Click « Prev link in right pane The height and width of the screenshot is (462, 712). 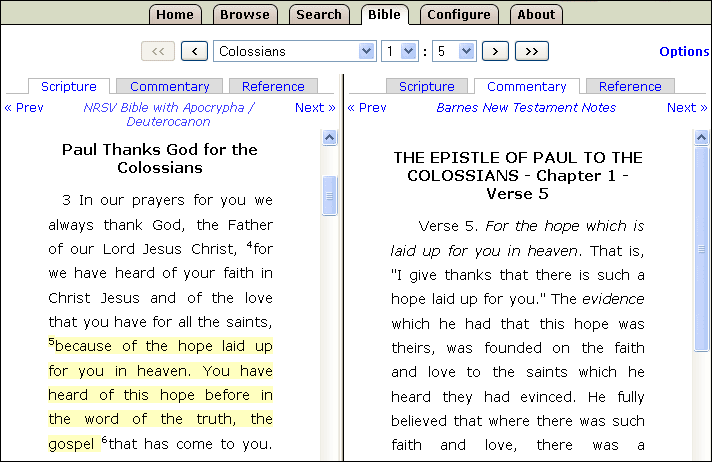(367, 108)
